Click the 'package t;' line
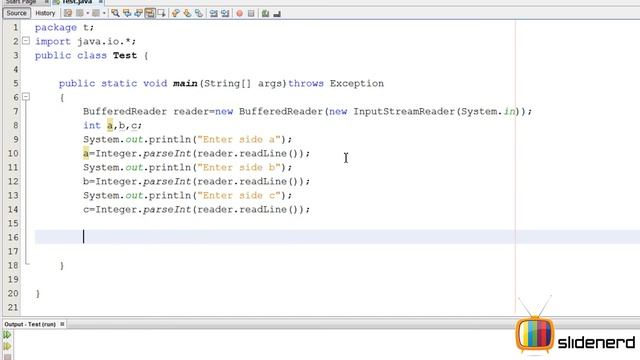The image size is (640, 360). point(64,28)
